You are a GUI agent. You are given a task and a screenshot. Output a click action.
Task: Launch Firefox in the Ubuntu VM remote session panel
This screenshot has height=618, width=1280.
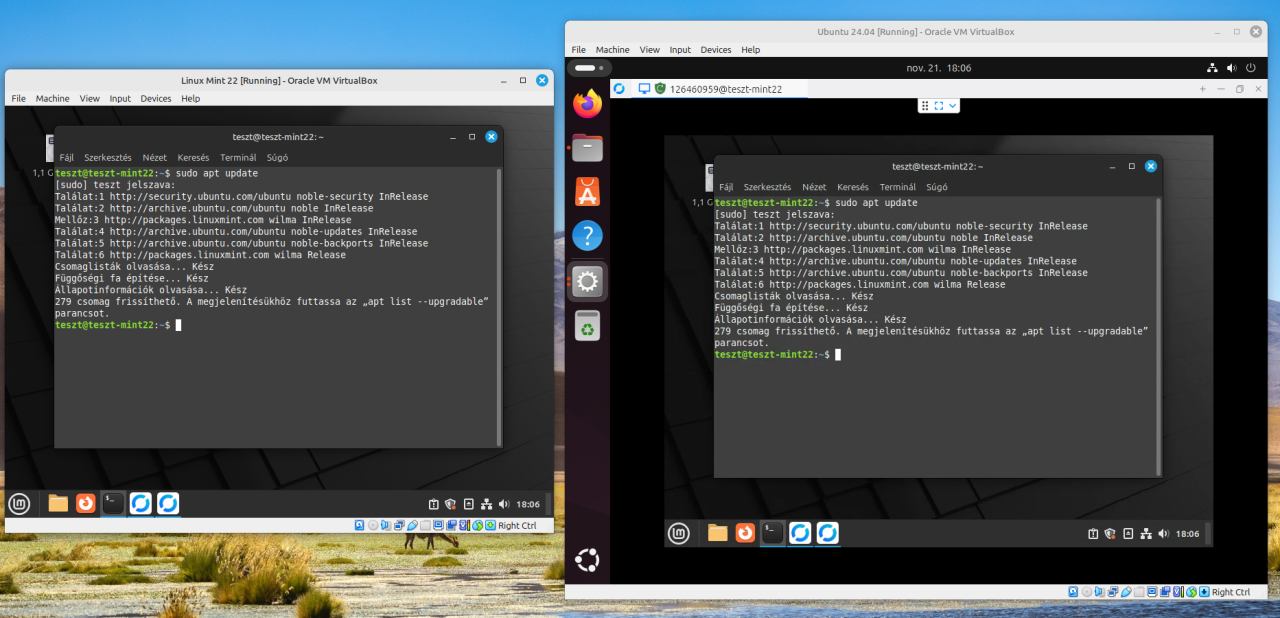(x=745, y=533)
